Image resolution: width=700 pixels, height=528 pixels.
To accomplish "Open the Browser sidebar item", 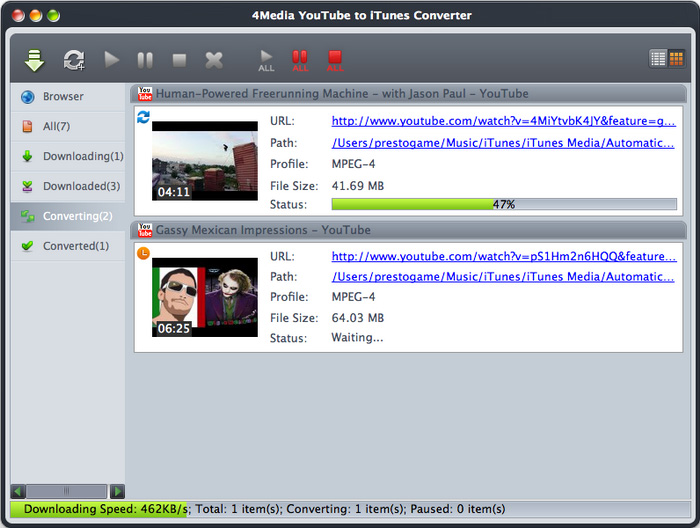I will 63,97.
